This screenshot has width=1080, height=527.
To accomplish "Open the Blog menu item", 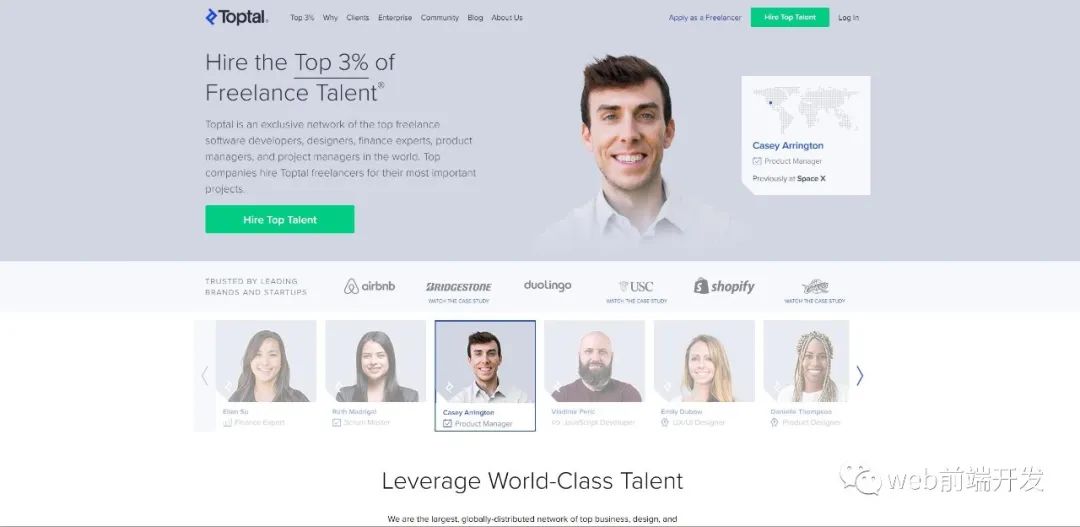I will [x=475, y=18].
